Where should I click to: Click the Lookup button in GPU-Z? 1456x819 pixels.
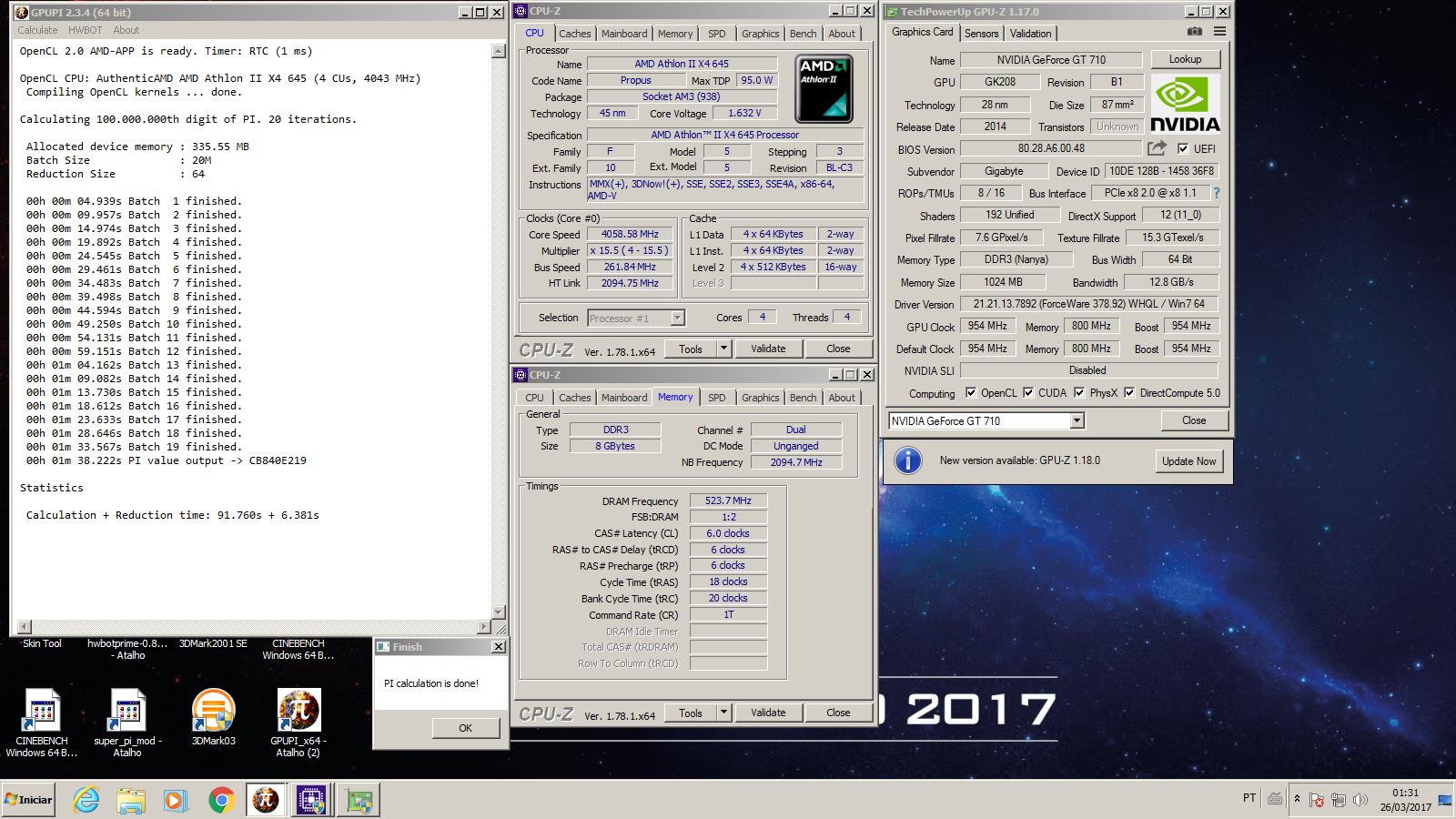pyautogui.click(x=1185, y=59)
